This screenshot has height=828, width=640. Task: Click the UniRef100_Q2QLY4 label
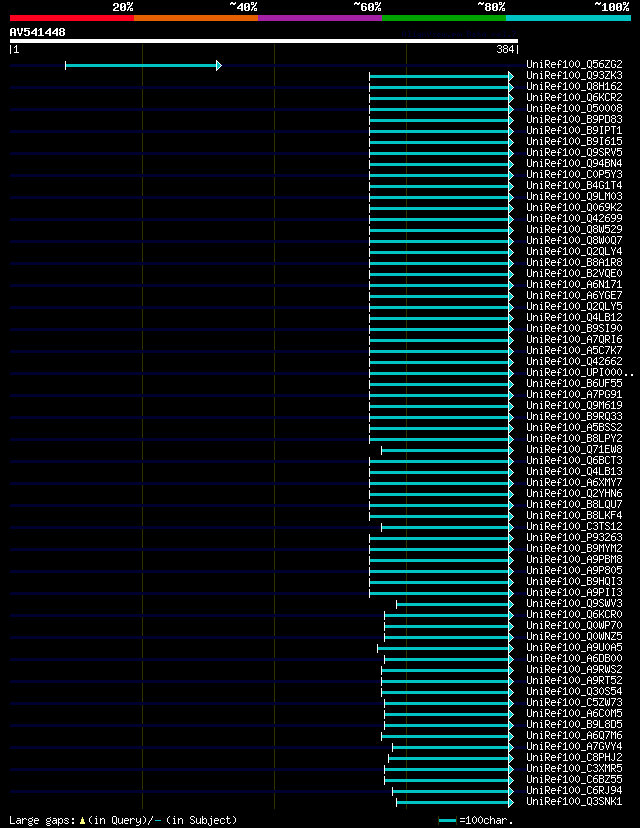point(574,251)
